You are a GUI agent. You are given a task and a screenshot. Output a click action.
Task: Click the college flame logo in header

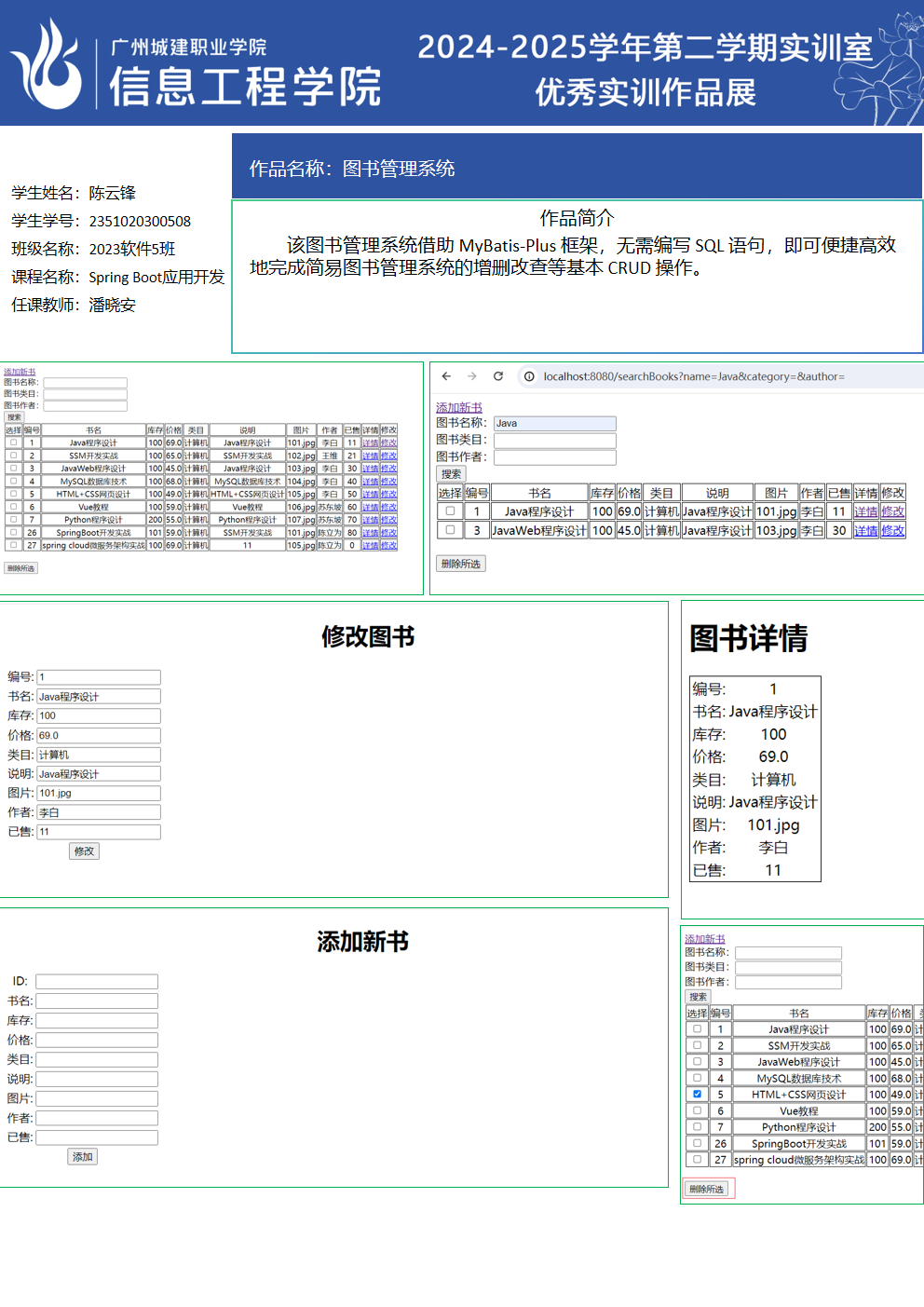46,65
